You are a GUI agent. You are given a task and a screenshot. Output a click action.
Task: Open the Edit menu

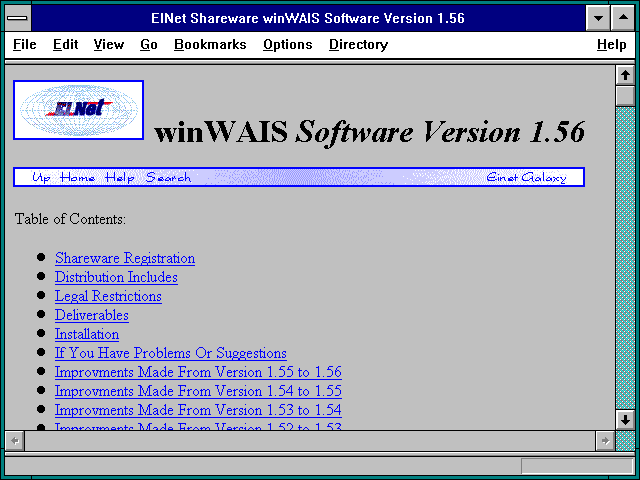[x=65, y=44]
